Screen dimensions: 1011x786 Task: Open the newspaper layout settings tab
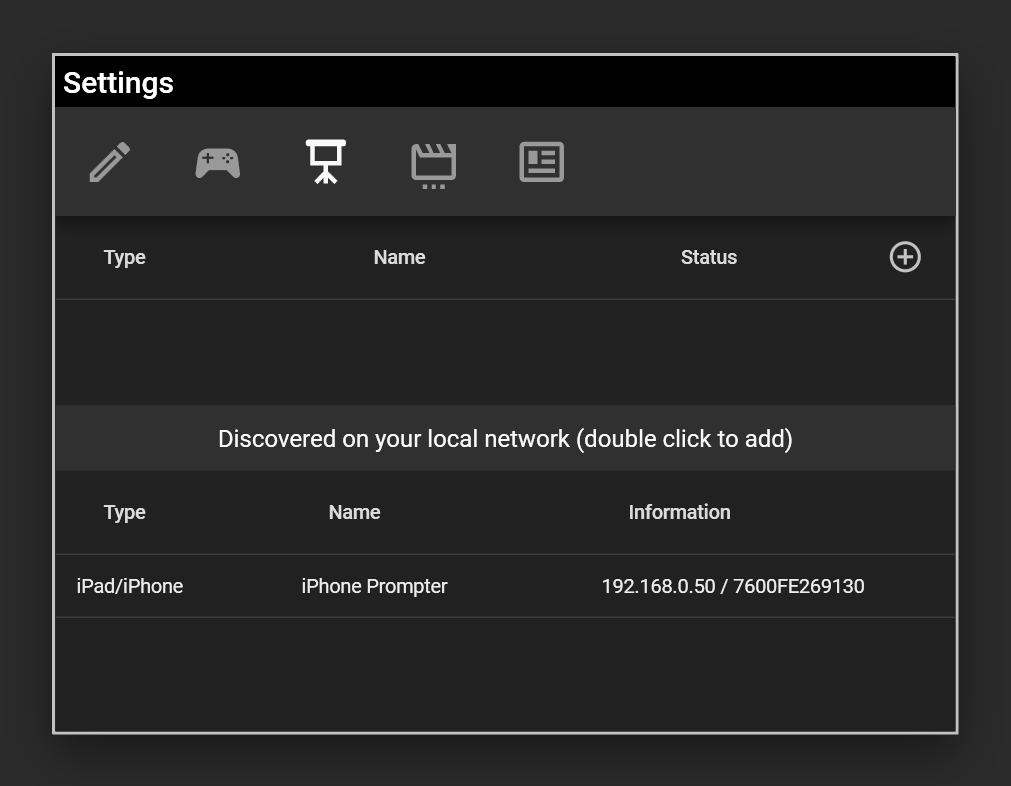tap(541, 162)
